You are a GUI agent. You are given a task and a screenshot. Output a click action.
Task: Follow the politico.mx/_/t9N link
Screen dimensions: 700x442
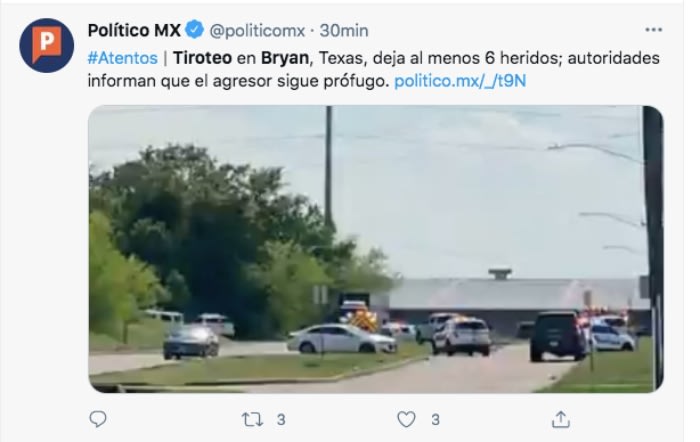[x=460, y=81]
